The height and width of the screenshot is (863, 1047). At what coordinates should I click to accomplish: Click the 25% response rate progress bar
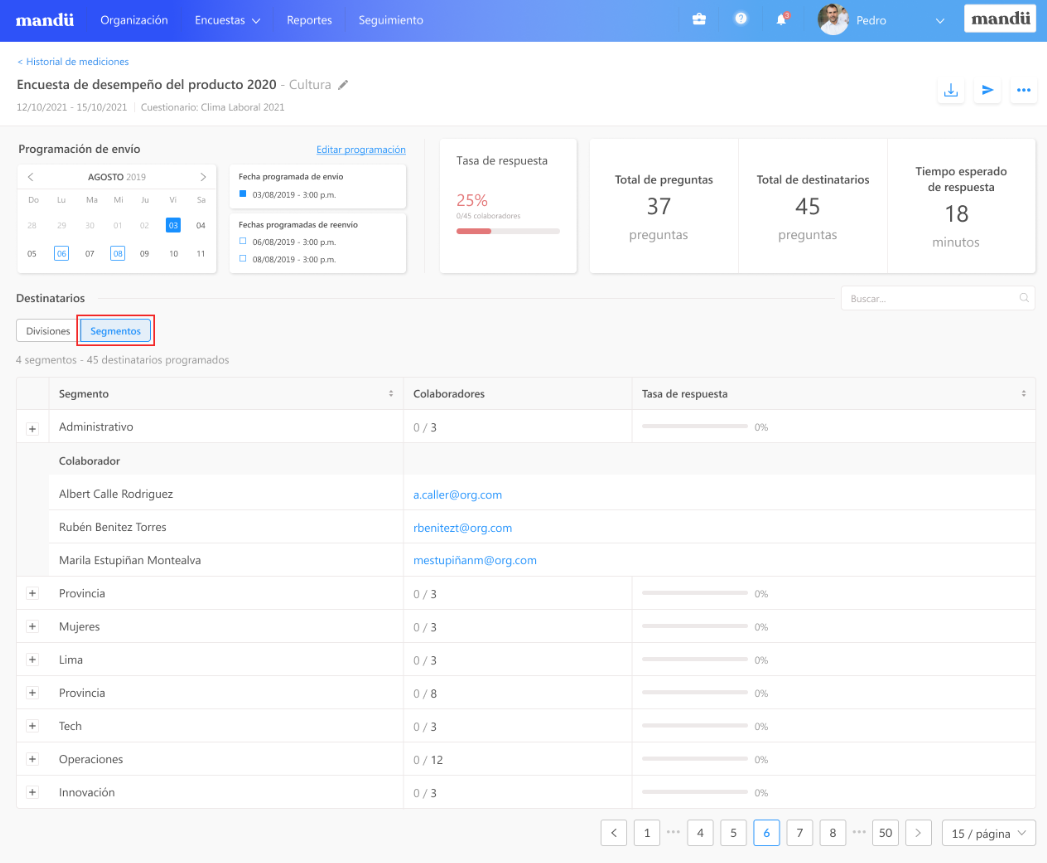point(507,231)
